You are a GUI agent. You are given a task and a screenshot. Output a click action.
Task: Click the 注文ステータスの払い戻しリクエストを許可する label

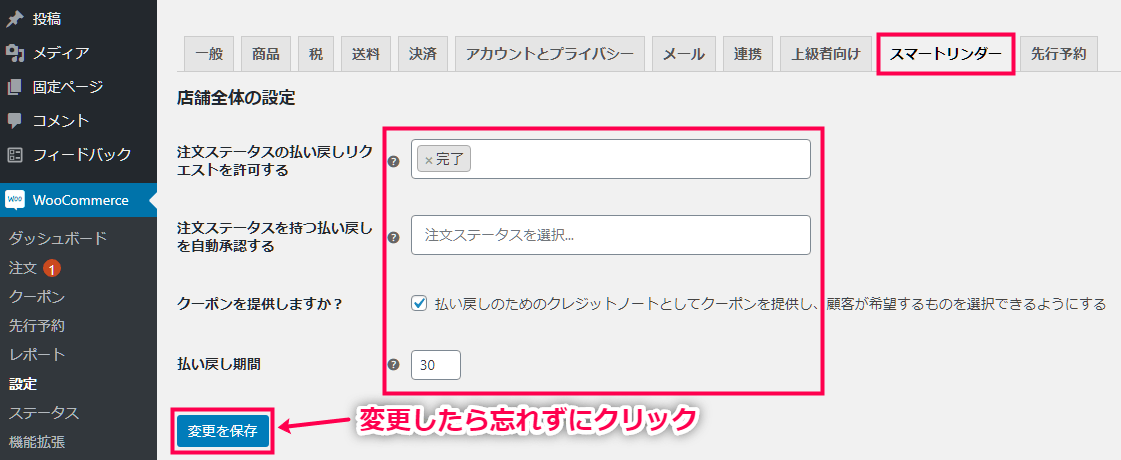coord(275,160)
